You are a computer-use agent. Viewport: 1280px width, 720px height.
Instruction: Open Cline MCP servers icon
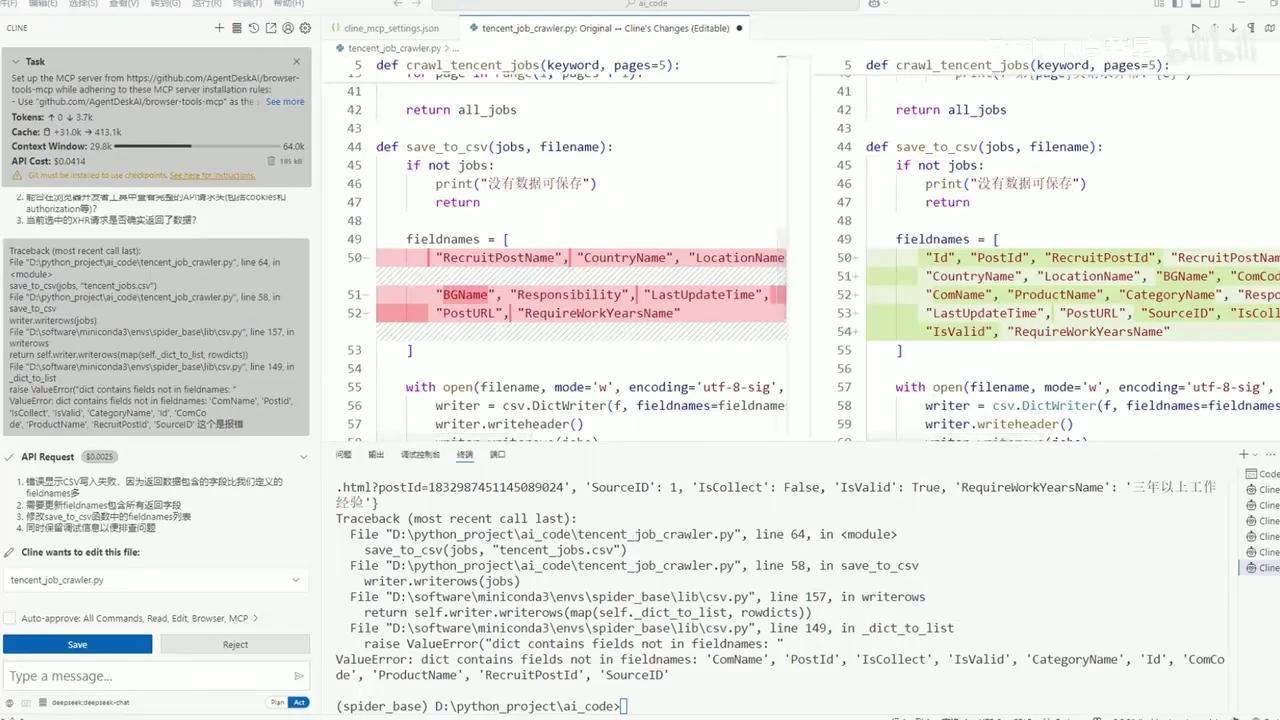[x=237, y=28]
